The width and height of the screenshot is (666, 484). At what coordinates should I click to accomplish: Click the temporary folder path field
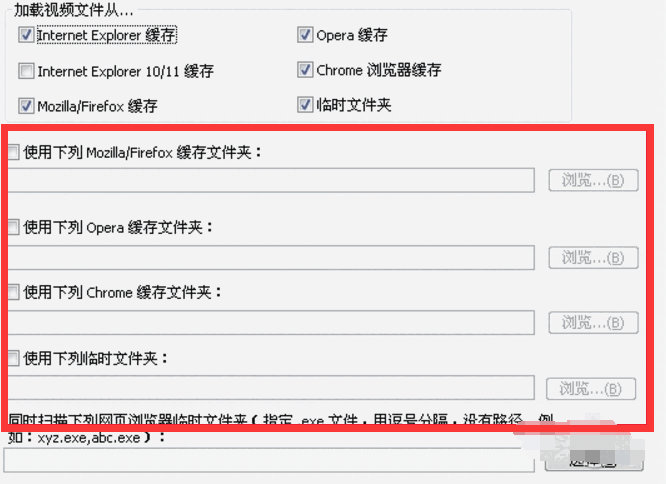click(271, 388)
